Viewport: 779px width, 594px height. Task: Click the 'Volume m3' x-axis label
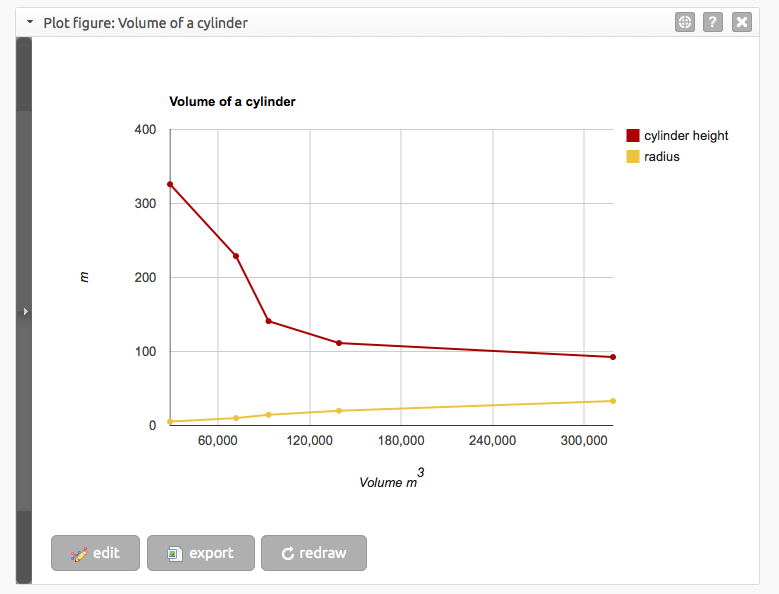pyautogui.click(x=390, y=481)
